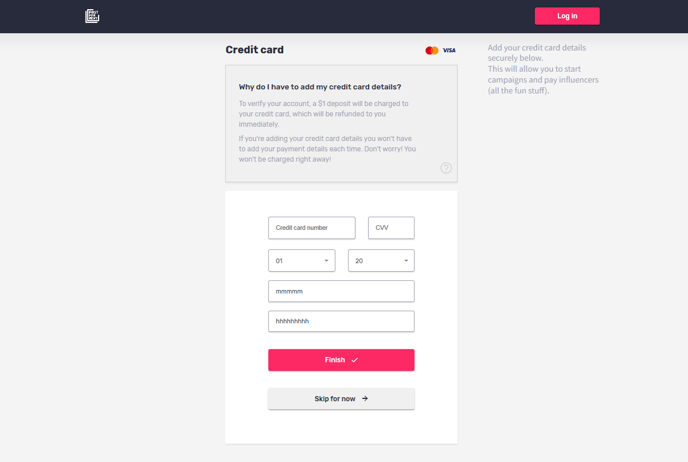This screenshot has width=688, height=462.
Task: Choose Skip for now
Action: (x=341, y=398)
